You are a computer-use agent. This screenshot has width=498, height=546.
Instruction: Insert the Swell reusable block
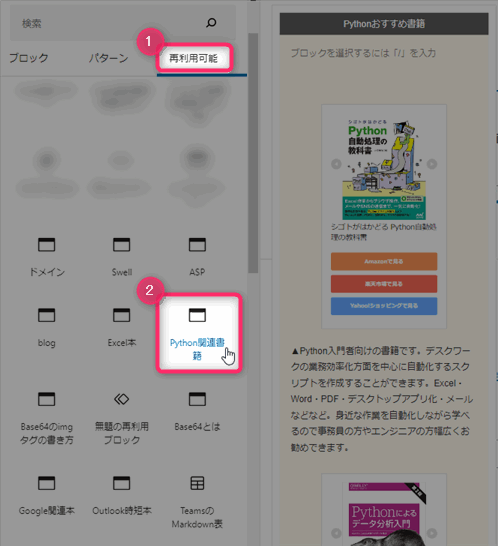(122, 257)
